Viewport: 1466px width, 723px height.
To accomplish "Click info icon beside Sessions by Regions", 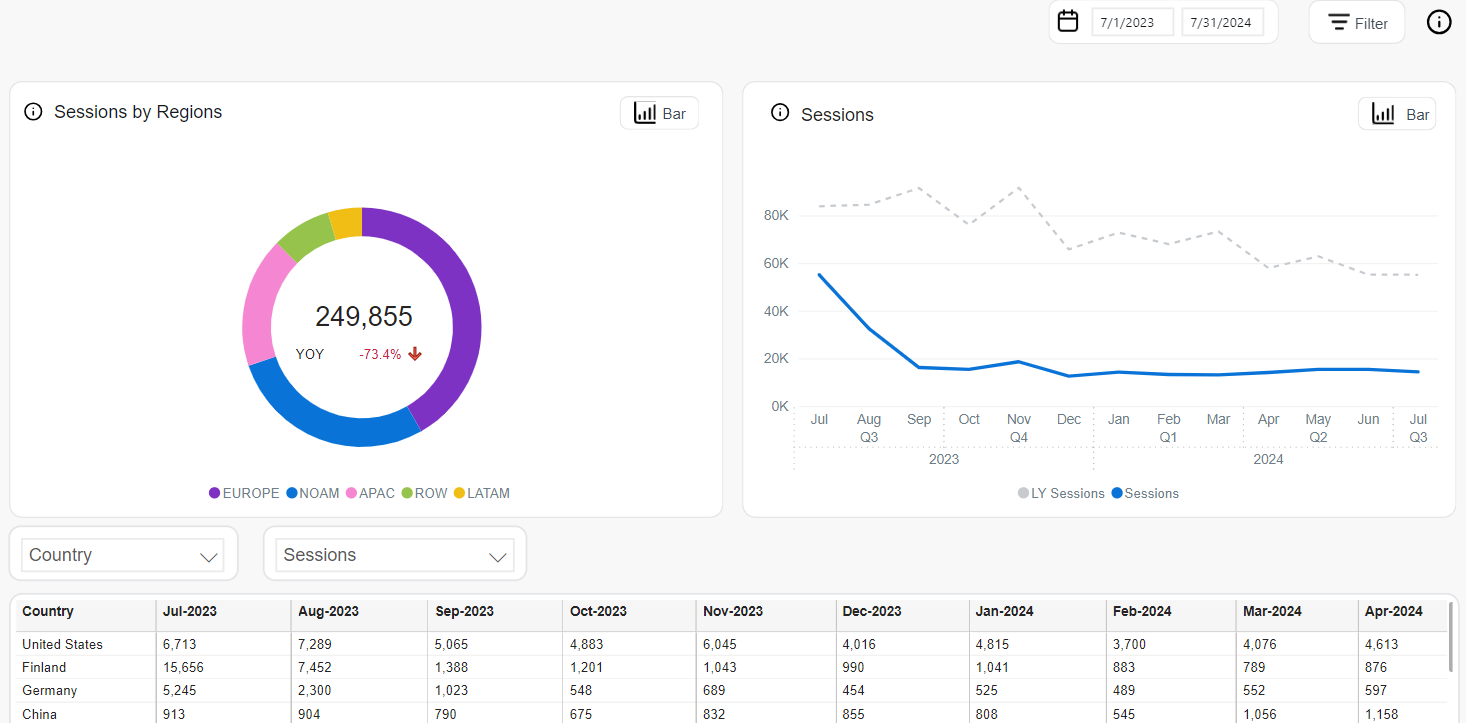I will click(33, 112).
